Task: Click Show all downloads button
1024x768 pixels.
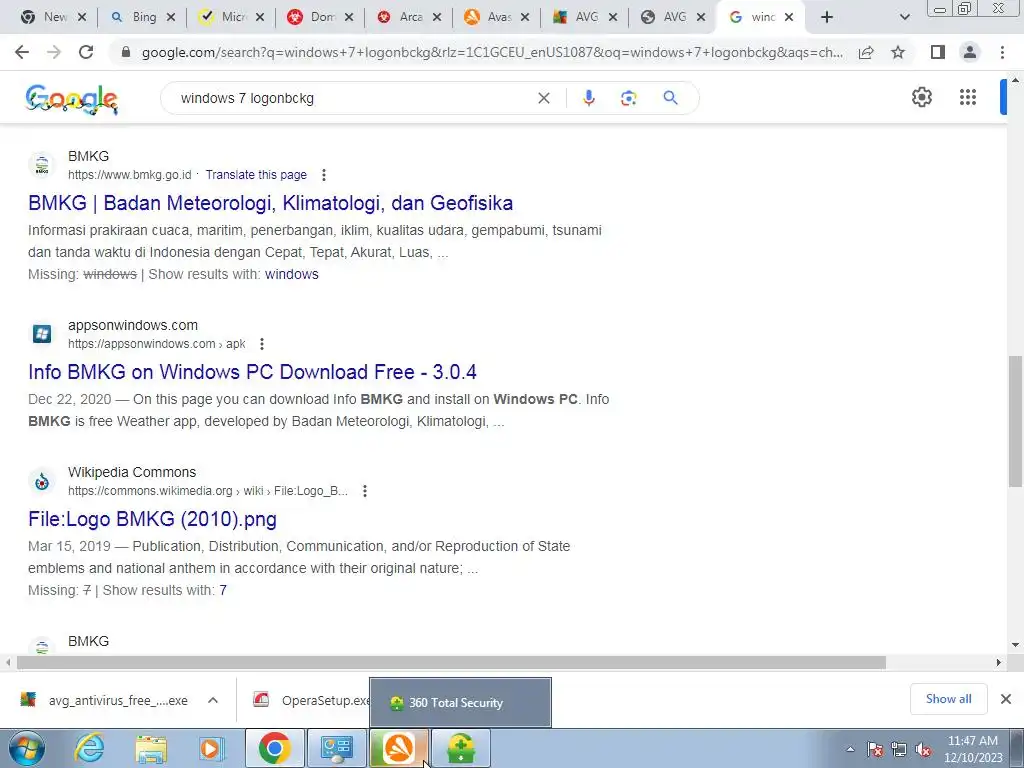Action: tap(948, 699)
